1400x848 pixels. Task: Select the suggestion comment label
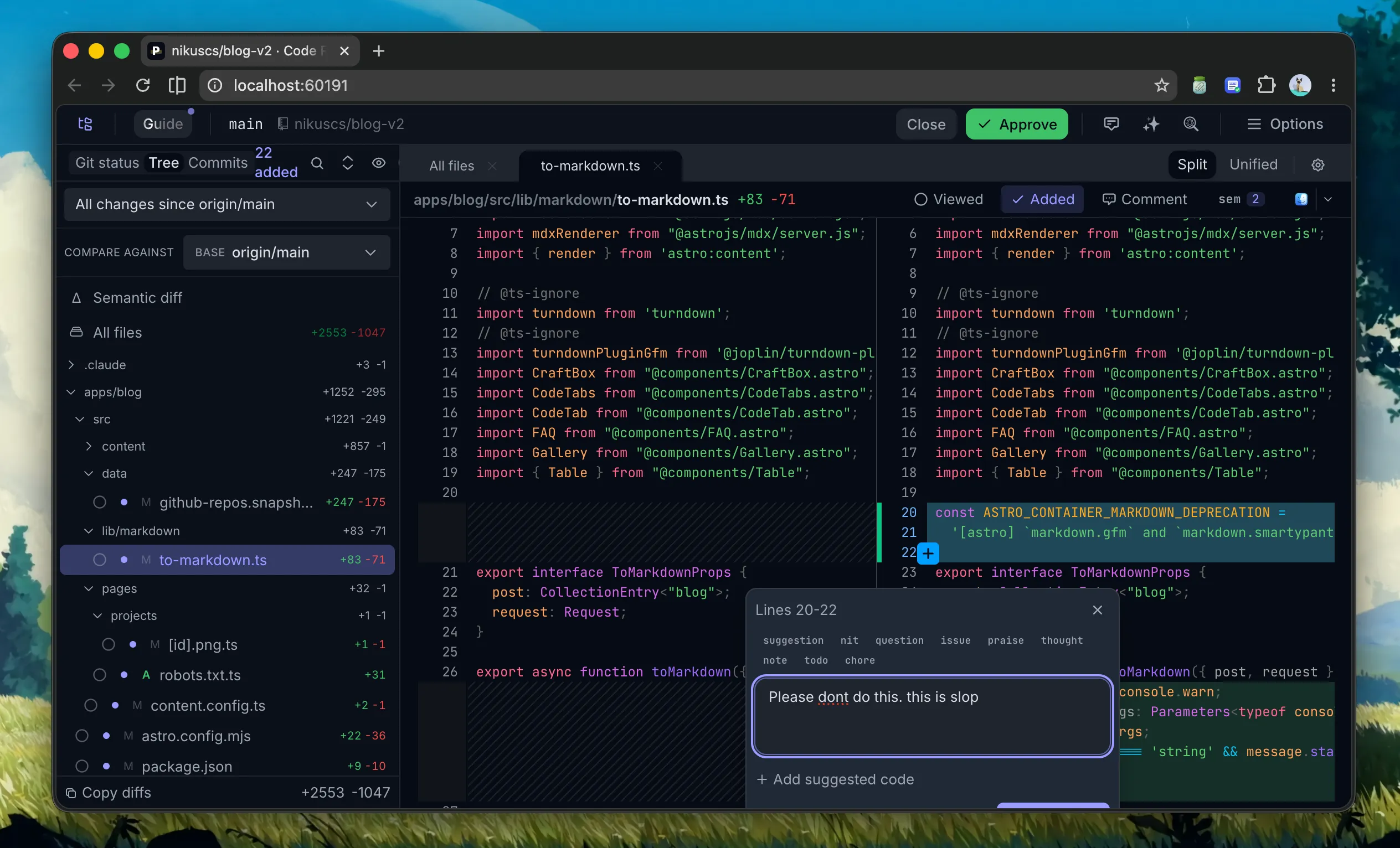[792, 640]
